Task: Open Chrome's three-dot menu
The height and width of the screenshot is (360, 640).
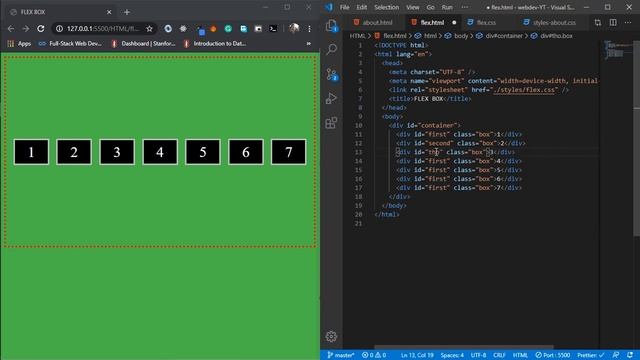Action: point(309,29)
